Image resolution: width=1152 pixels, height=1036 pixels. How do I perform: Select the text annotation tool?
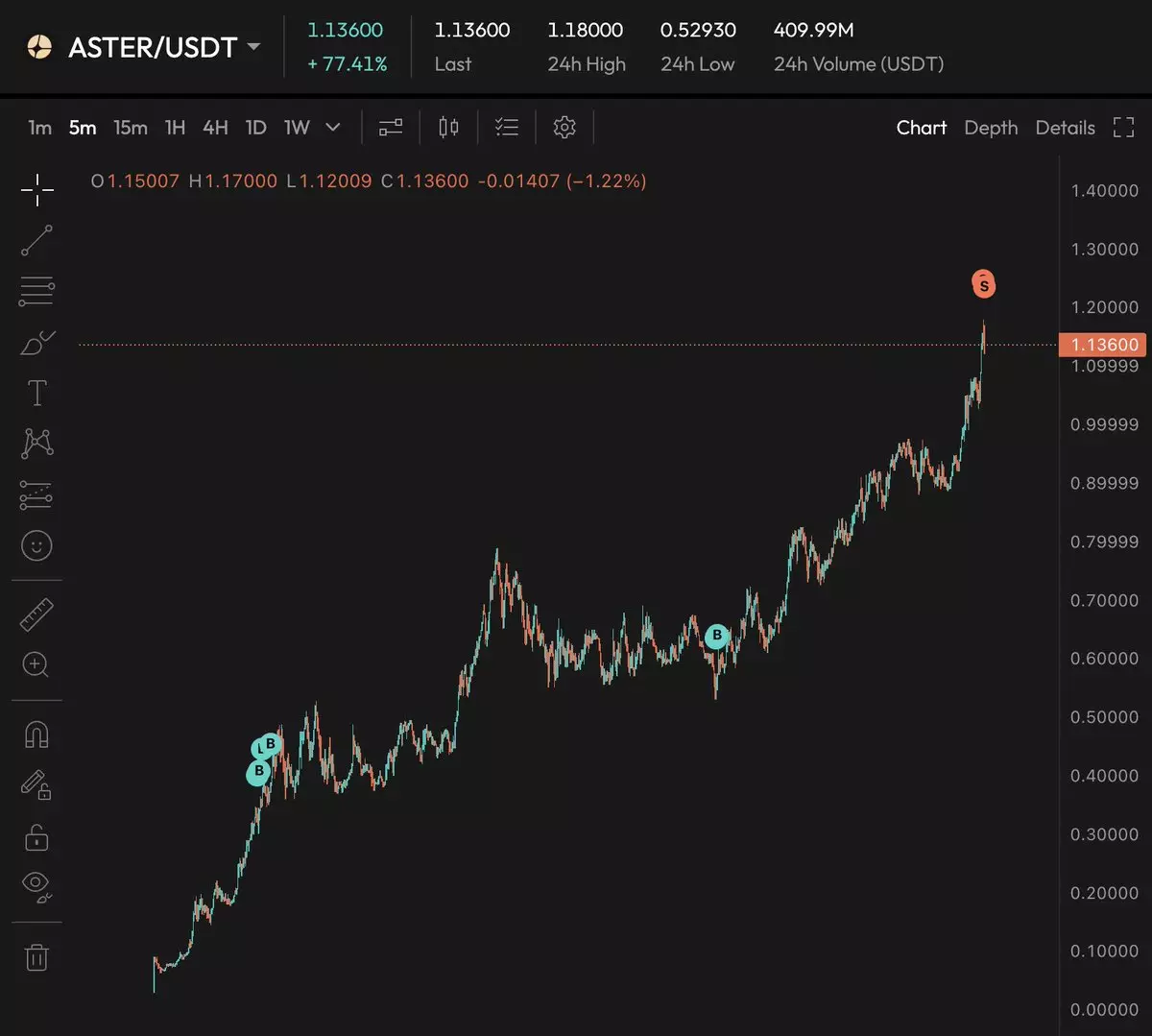click(36, 393)
